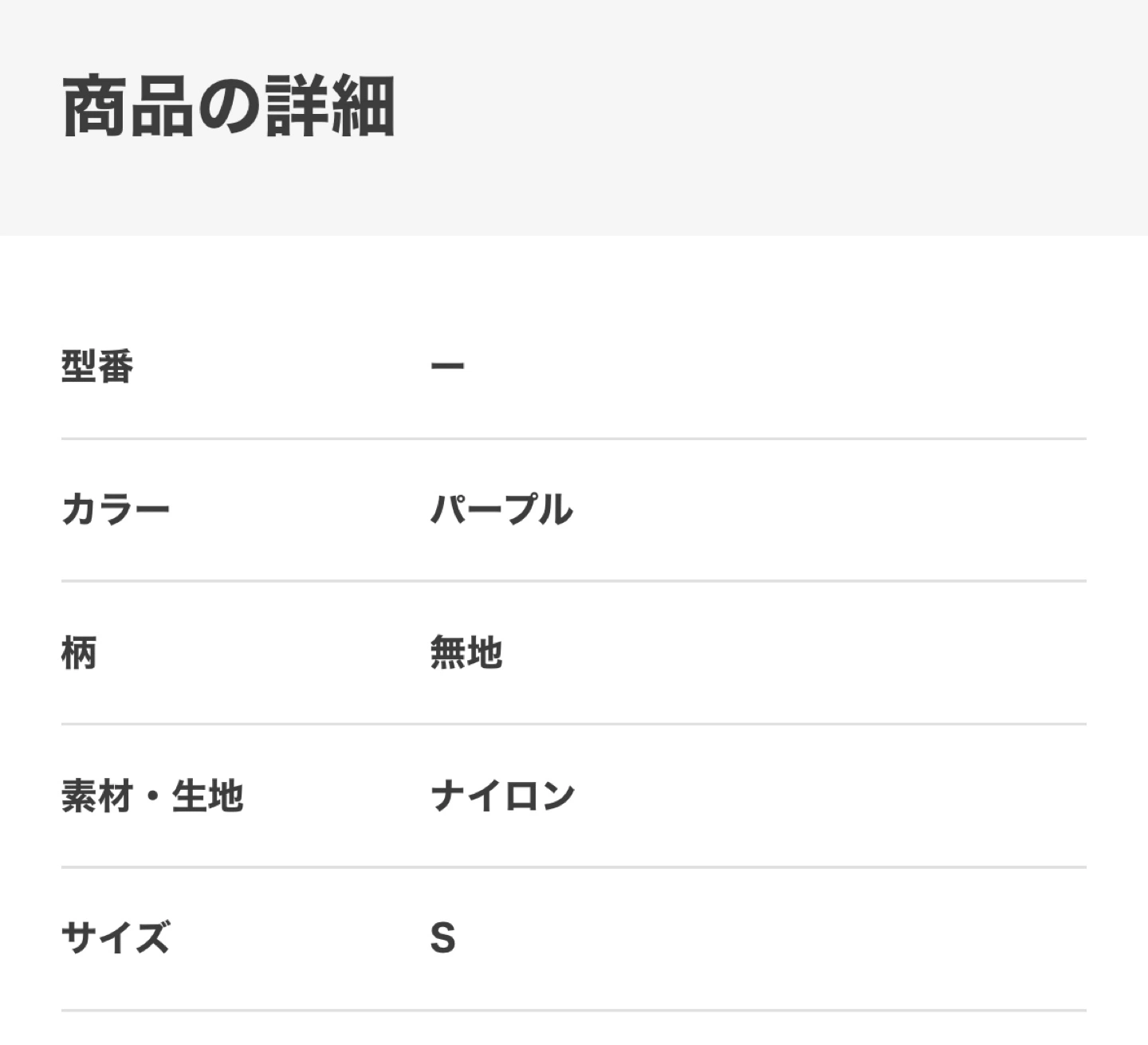Click the 素材 word in the material label
The height and width of the screenshot is (1045, 1148).
click(96, 796)
